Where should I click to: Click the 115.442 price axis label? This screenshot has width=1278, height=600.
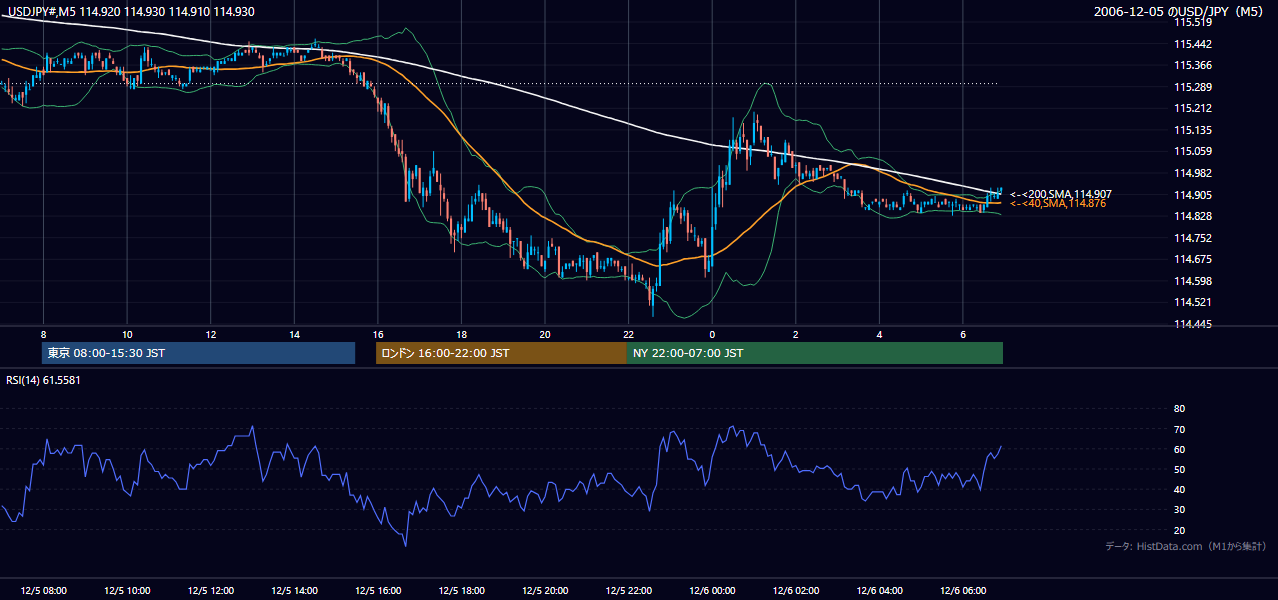(x=1193, y=44)
